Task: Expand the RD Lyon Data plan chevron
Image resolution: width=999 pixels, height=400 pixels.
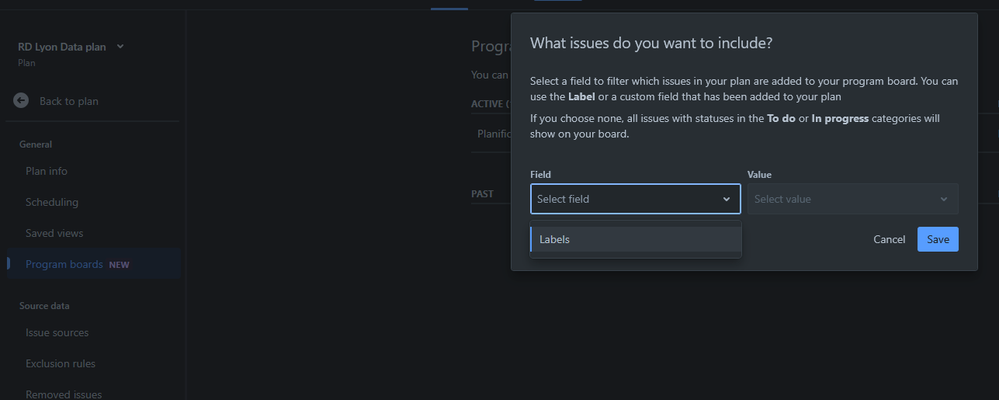Action: tap(121, 46)
